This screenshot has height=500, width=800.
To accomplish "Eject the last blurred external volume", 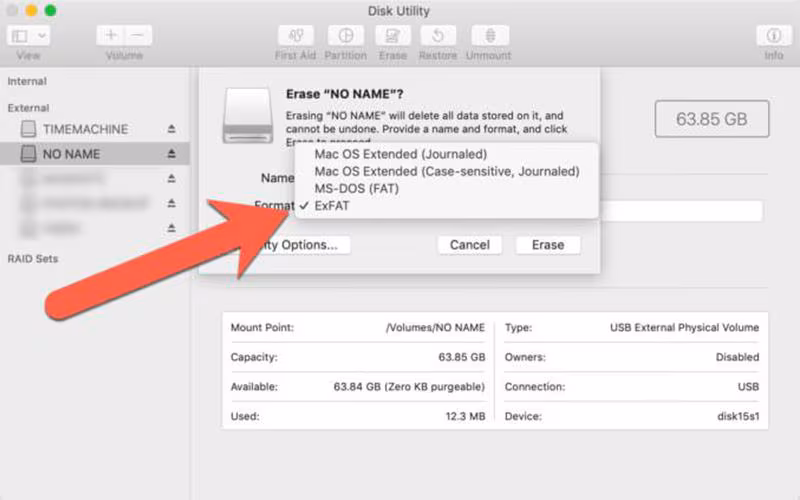I will [x=171, y=228].
